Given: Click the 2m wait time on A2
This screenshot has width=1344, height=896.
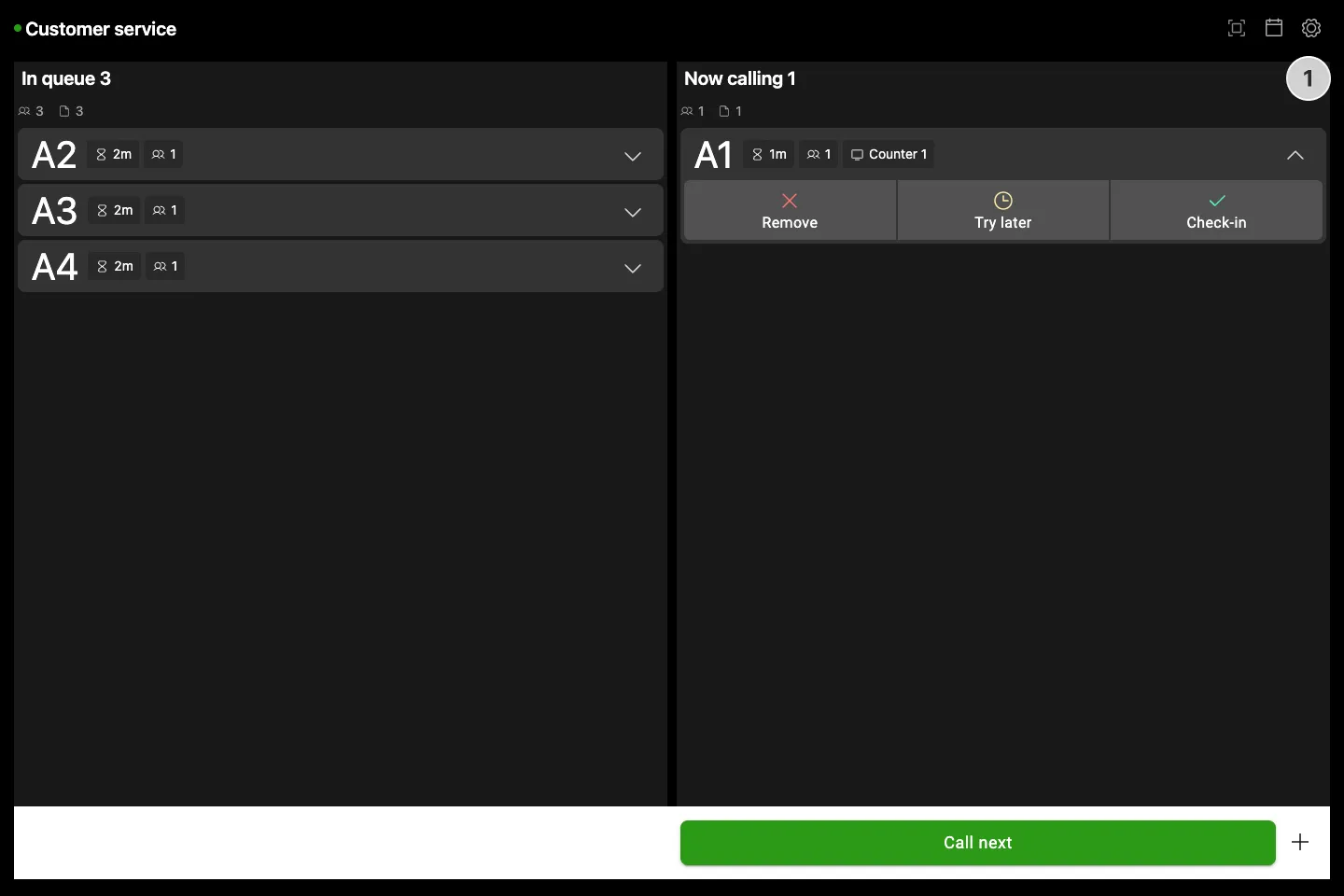Looking at the screenshot, I should tap(114, 154).
